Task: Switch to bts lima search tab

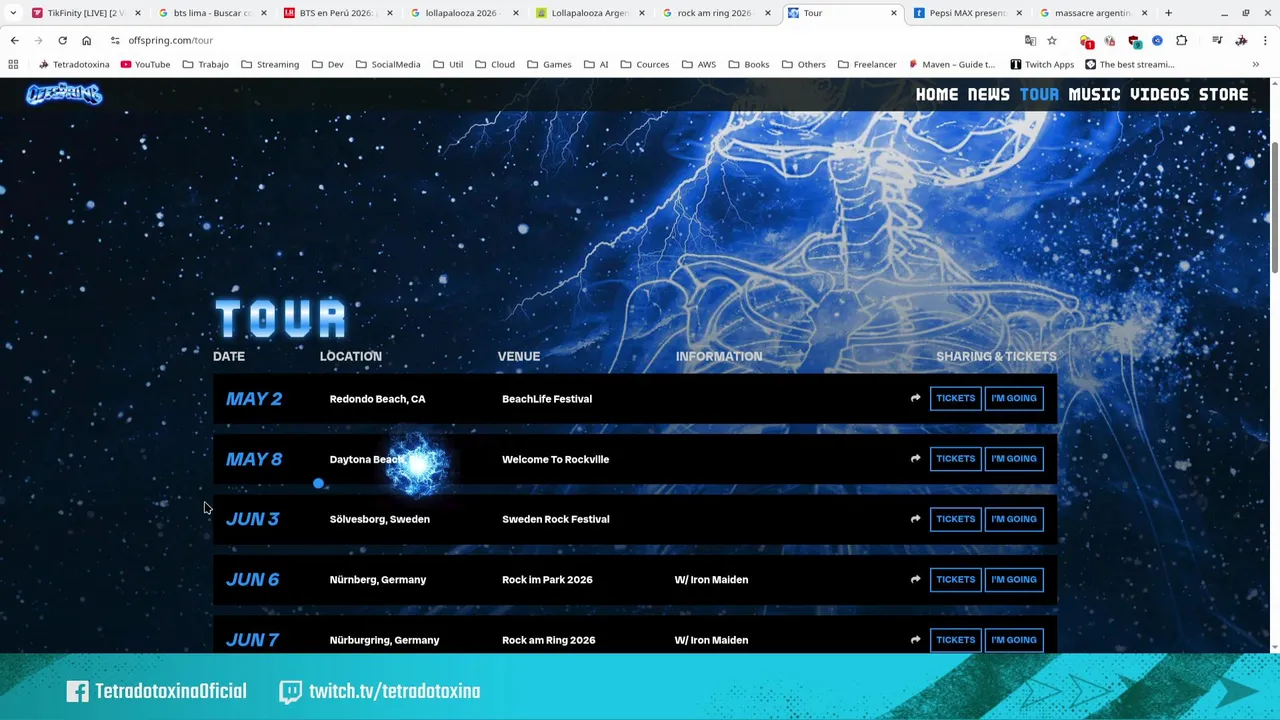Action: click(212, 13)
